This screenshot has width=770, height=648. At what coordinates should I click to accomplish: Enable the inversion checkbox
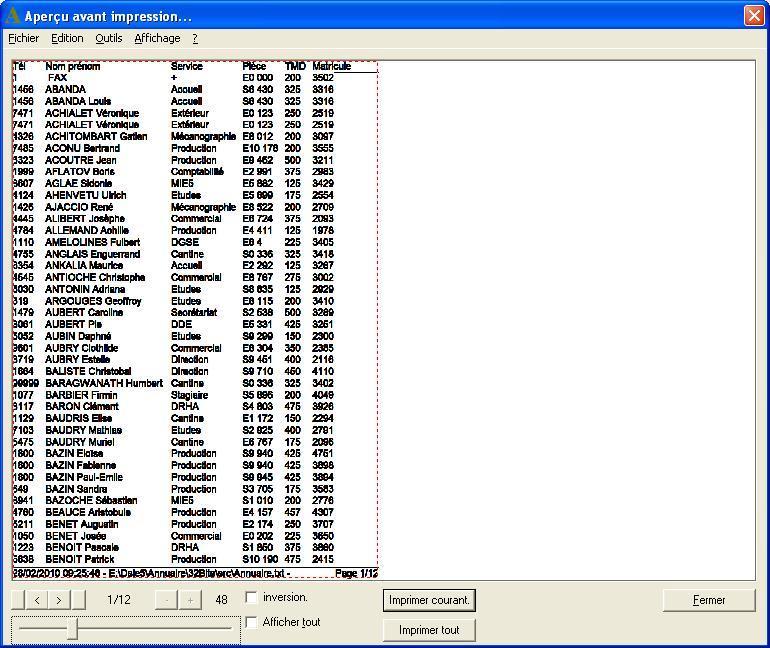point(251,597)
